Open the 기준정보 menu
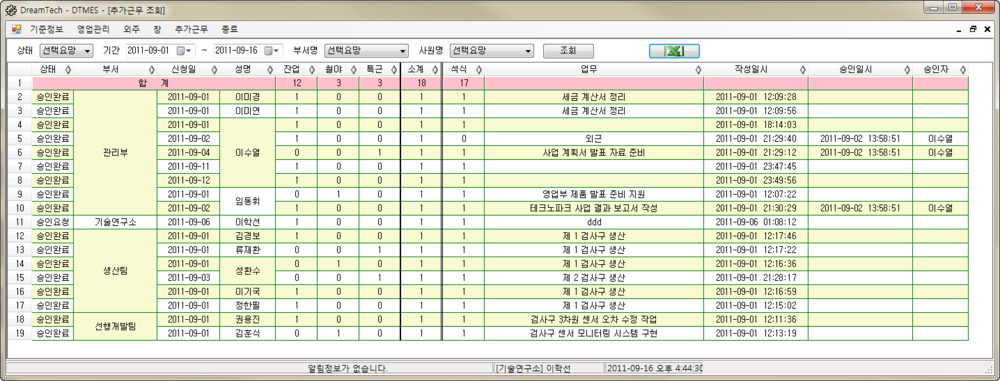Viewport: 1000px width, 381px height. 47,29
